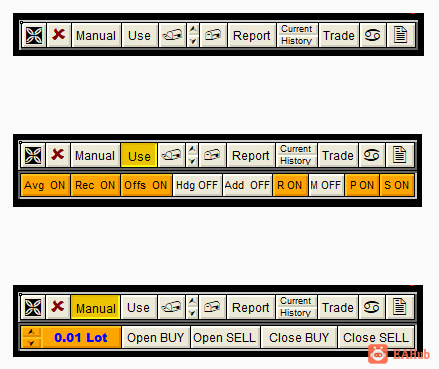The width and height of the screenshot is (439, 369).
Task: Click Cancer zodiac symbol icon in lot panel
Action: [371, 307]
